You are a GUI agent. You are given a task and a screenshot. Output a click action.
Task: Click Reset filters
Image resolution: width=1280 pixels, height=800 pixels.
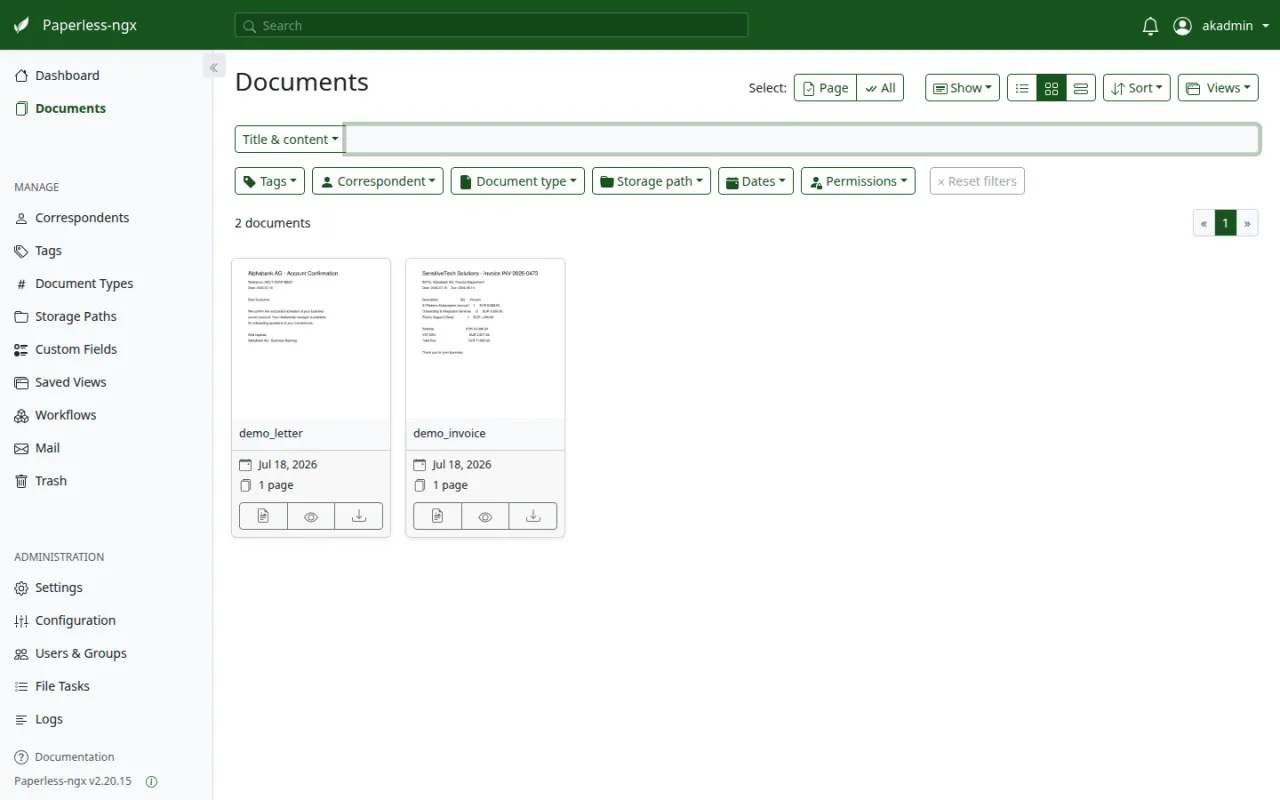coord(977,181)
